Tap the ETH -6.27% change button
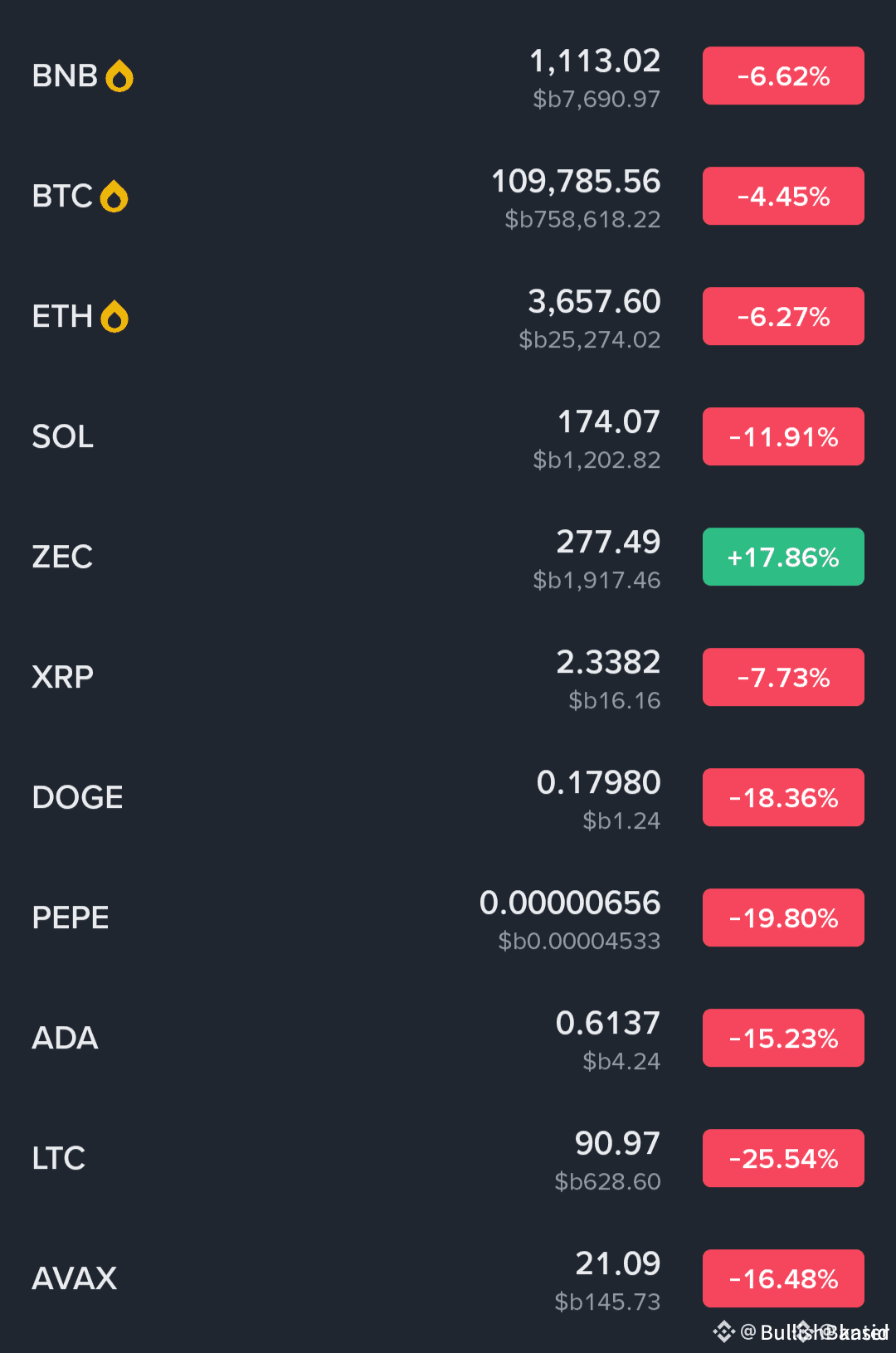 coord(783,317)
